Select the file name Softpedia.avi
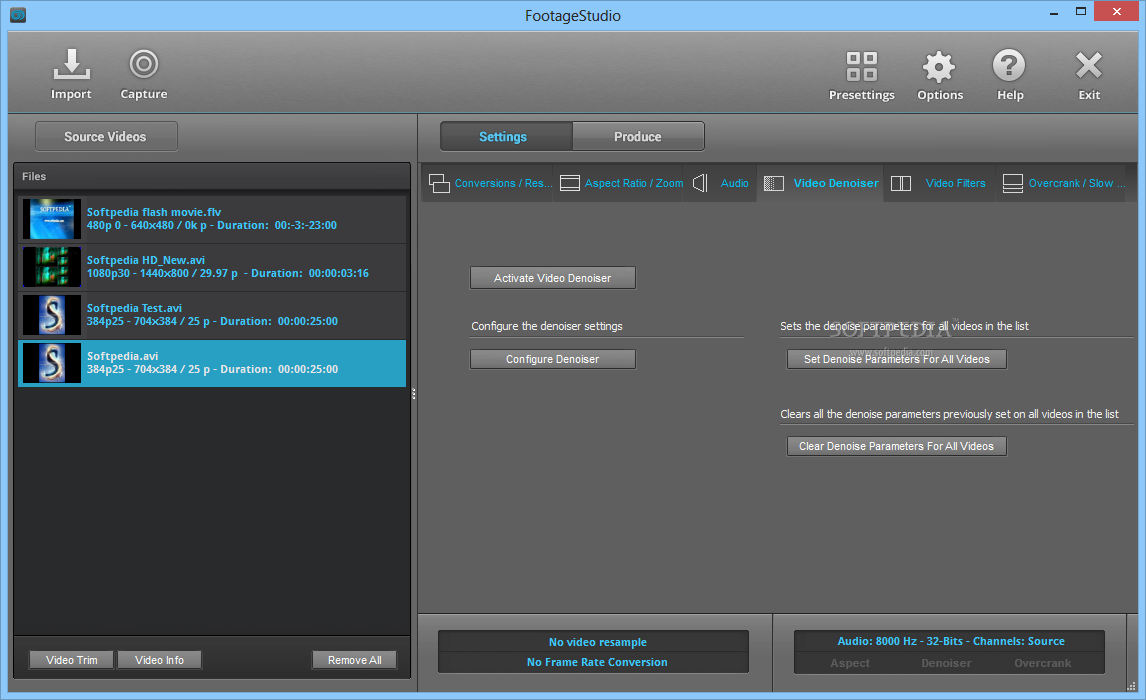1146x700 pixels. pos(122,356)
